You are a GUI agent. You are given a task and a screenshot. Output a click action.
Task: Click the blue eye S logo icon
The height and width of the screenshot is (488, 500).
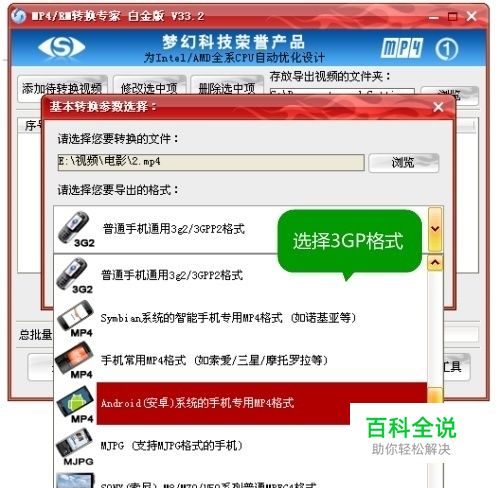(x=62, y=47)
